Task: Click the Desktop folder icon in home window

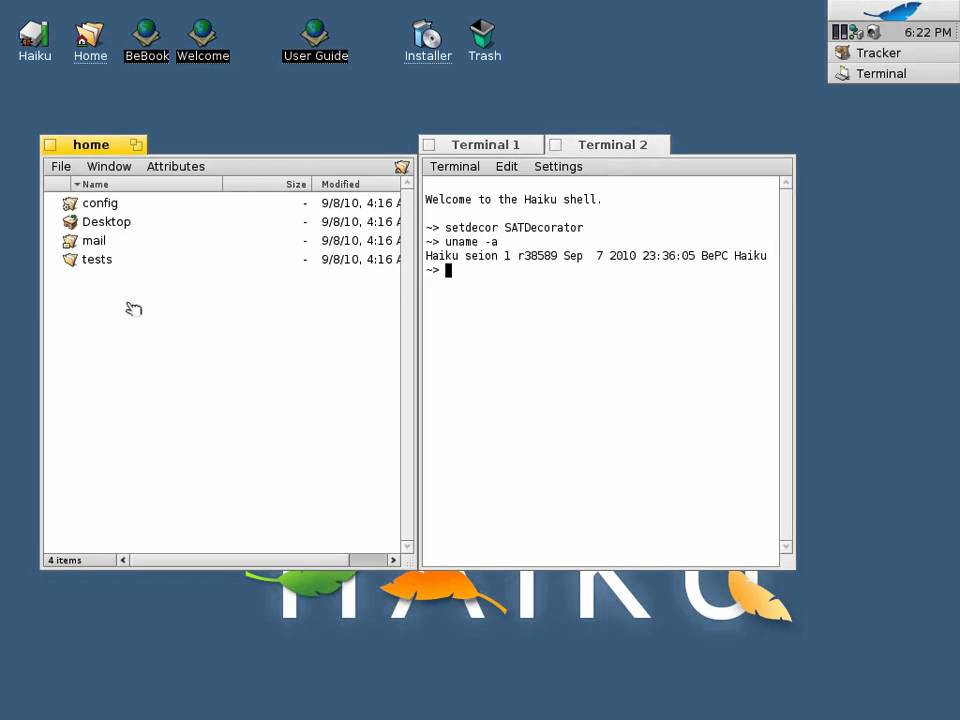Action: (x=70, y=222)
